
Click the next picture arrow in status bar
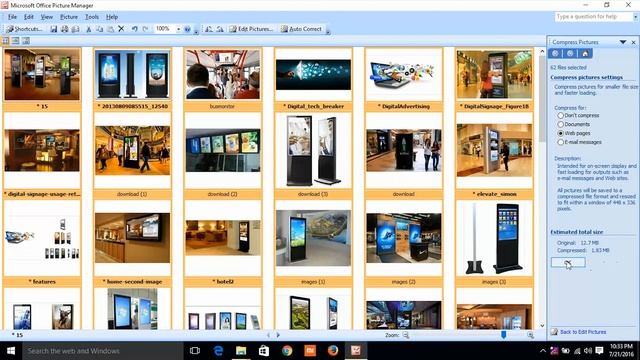(x=278, y=335)
